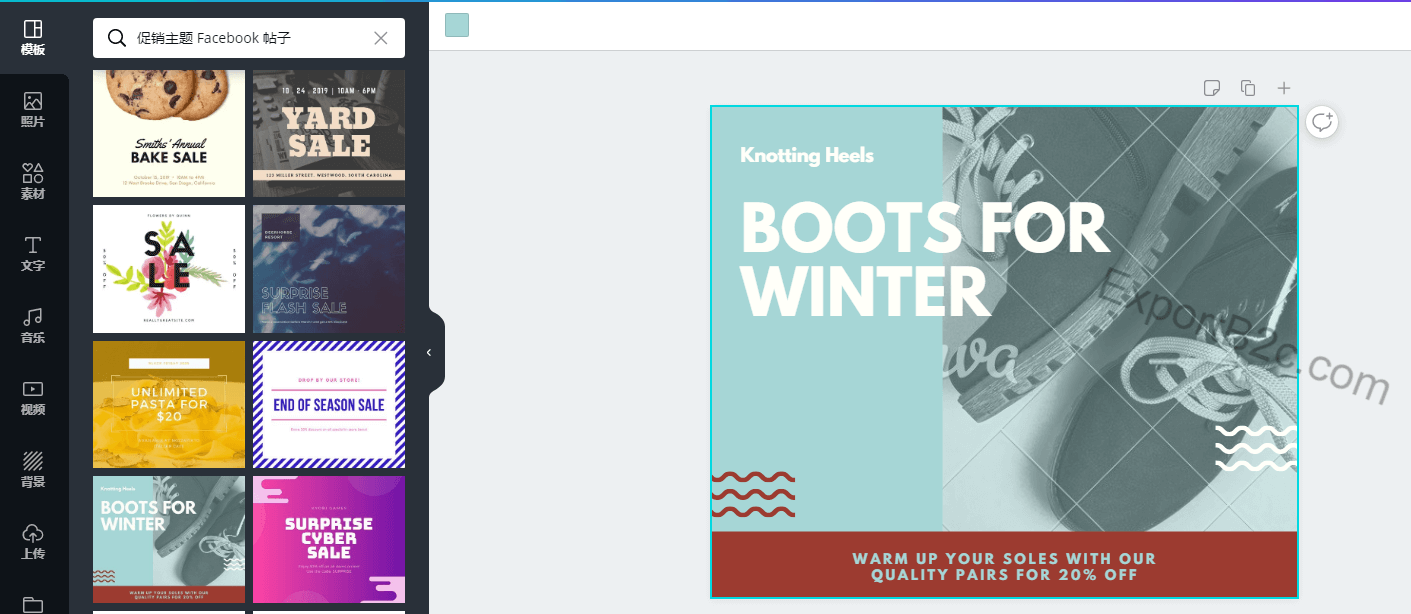Select the Surprise Cyber Sale template
Screen dimensions: 1411x614
(329, 540)
